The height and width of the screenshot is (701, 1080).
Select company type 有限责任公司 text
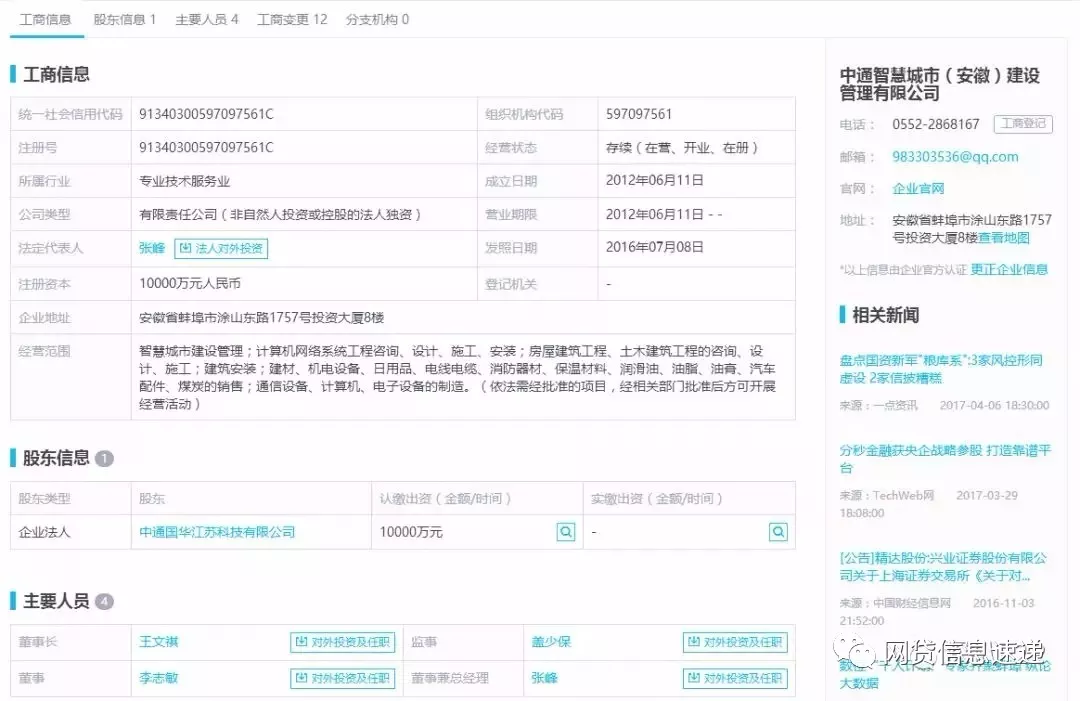(x=280, y=214)
